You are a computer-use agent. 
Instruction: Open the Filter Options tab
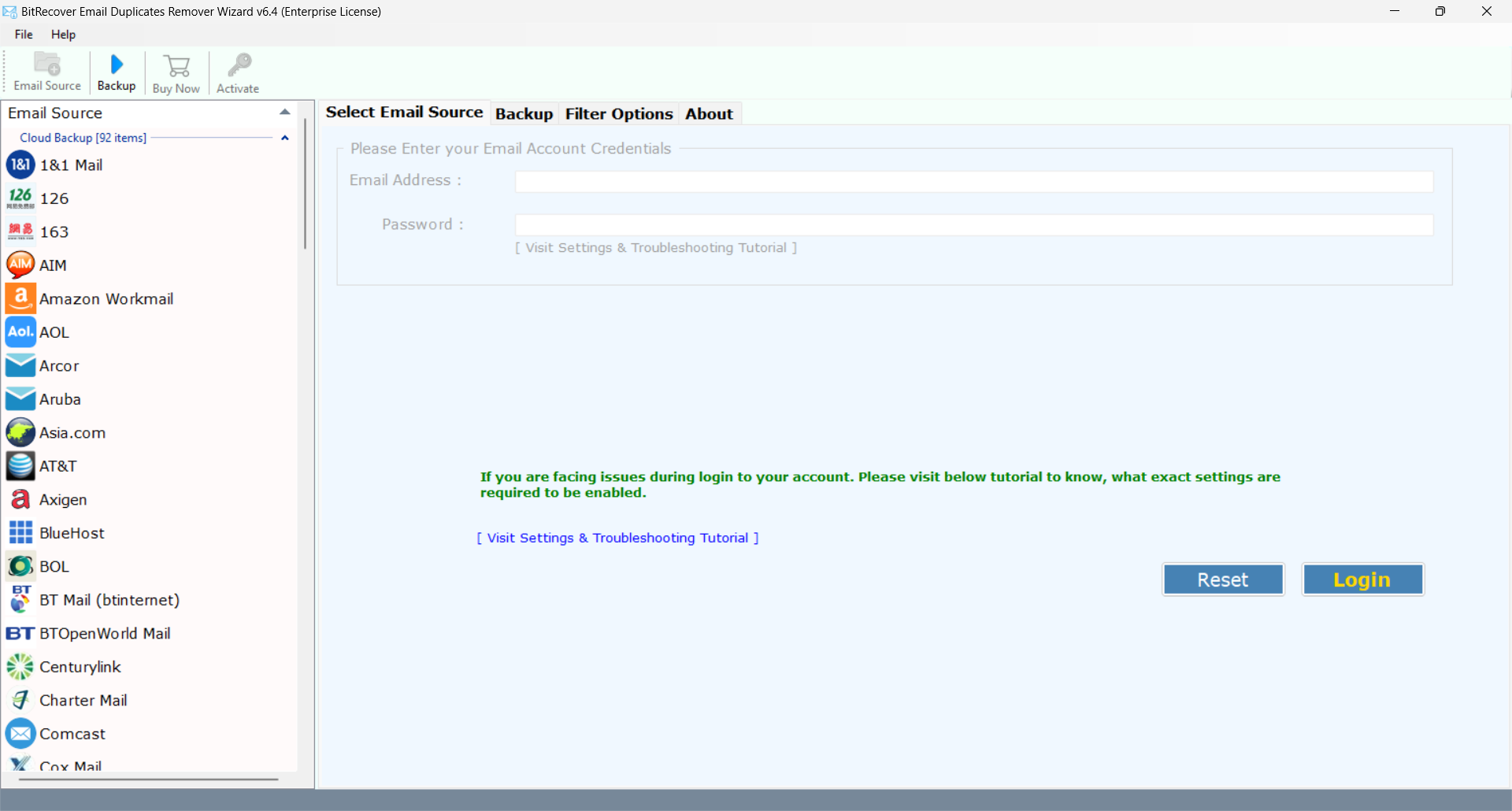[619, 114]
